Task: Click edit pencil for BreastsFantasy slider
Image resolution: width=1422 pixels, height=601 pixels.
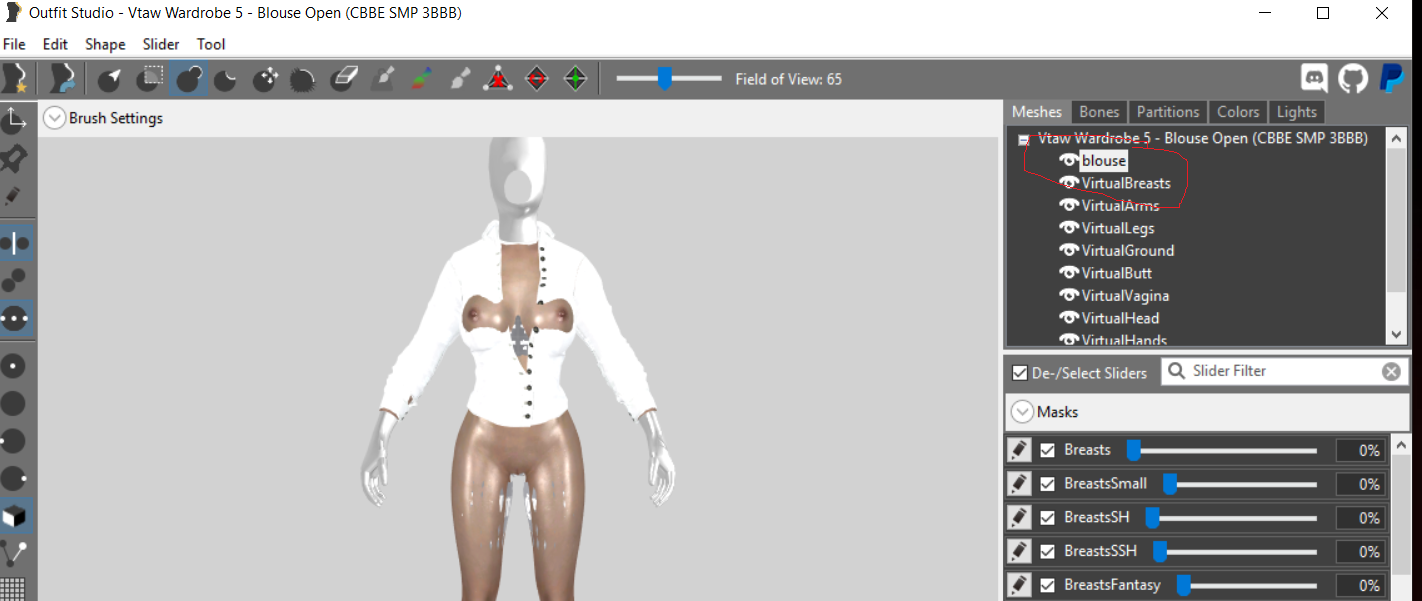Action: point(1019,585)
